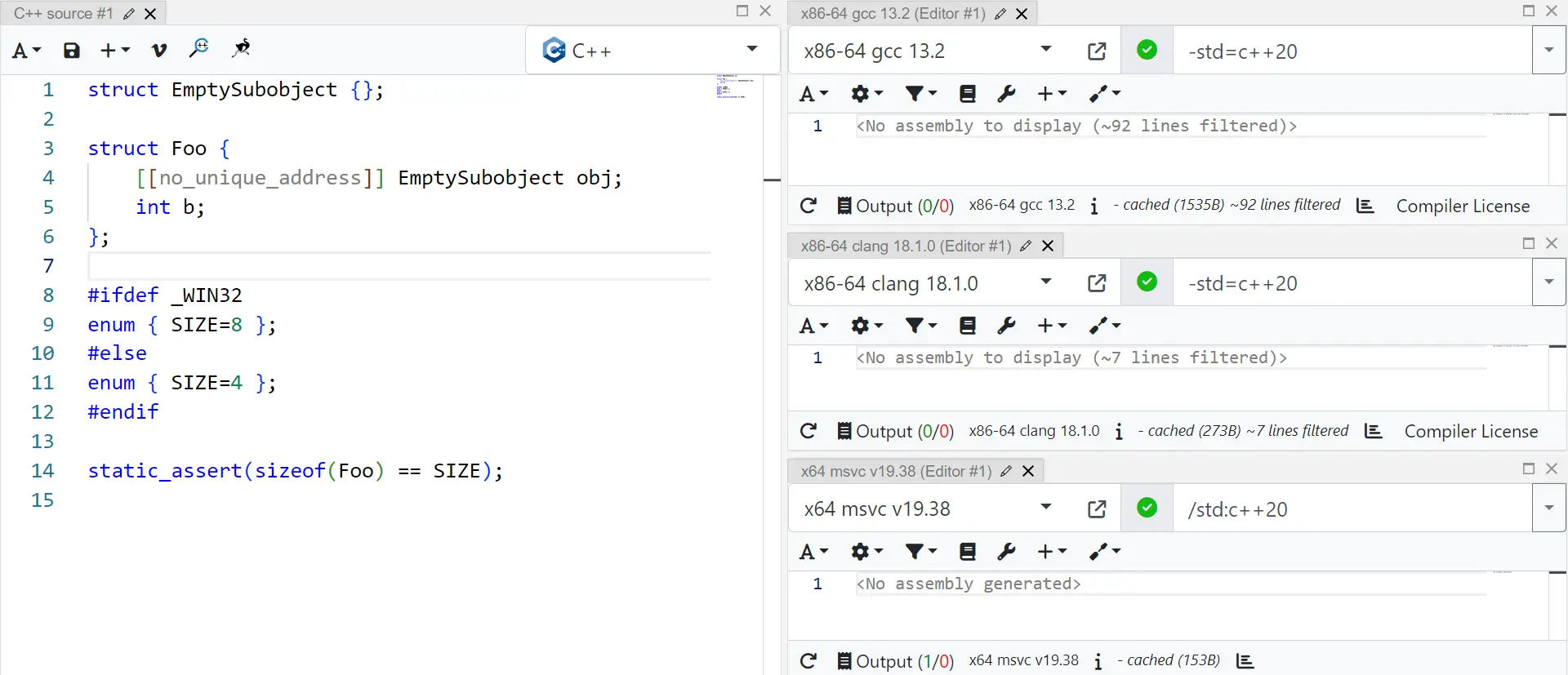The image size is (1568, 675).
Task: Click the pin icon in editor toolbar
Action: [x=241, y=49]
